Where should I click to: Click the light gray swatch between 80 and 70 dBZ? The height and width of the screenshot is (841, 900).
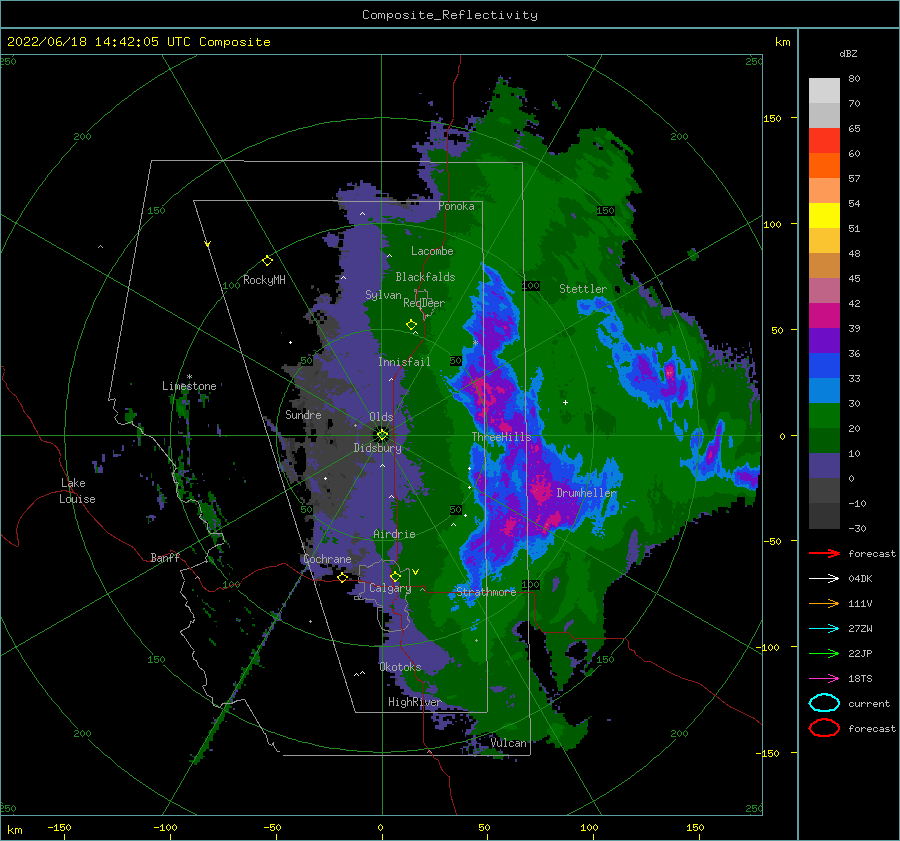point(824,91)
